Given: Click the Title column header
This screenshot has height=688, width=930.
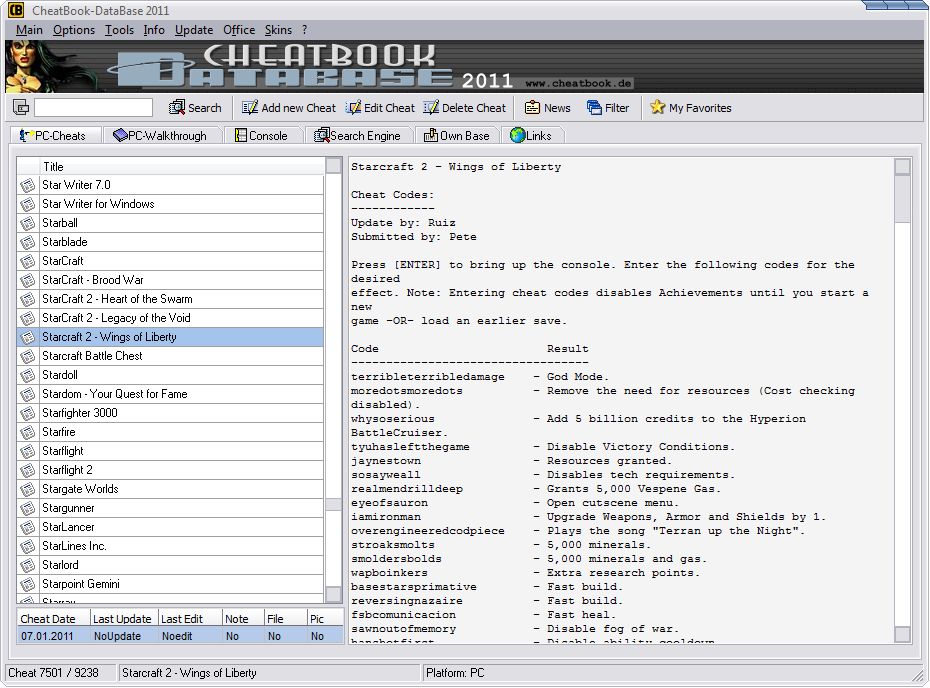Looking at the screenshot, I should click(182, 167).
